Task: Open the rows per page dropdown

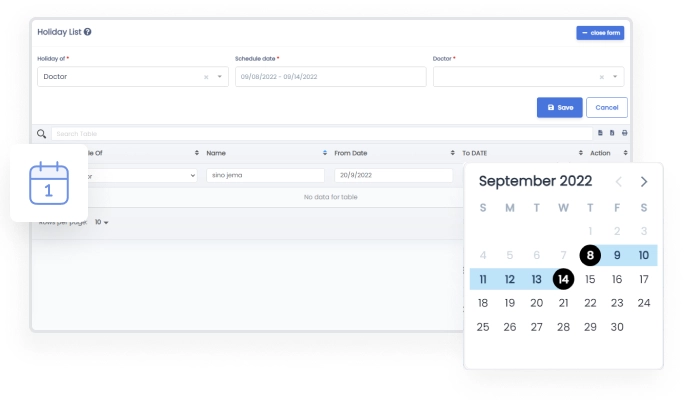Action: [x=102, y=222]
